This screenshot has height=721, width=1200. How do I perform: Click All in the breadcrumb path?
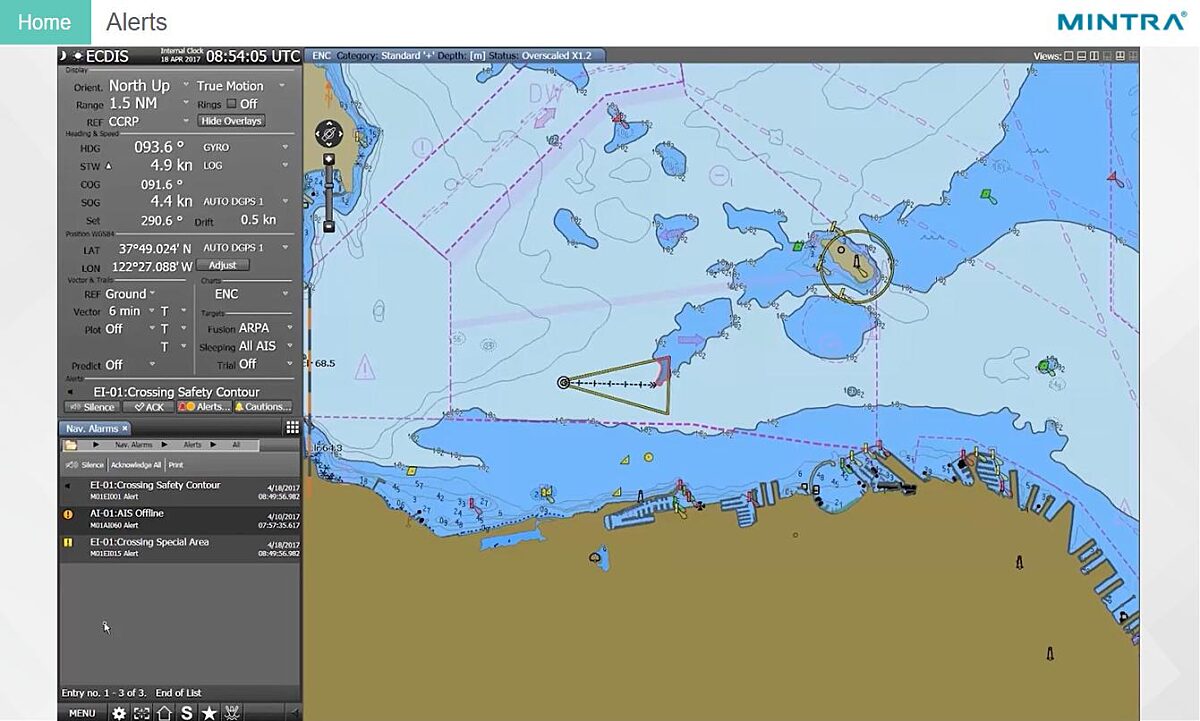pos(236,444)
